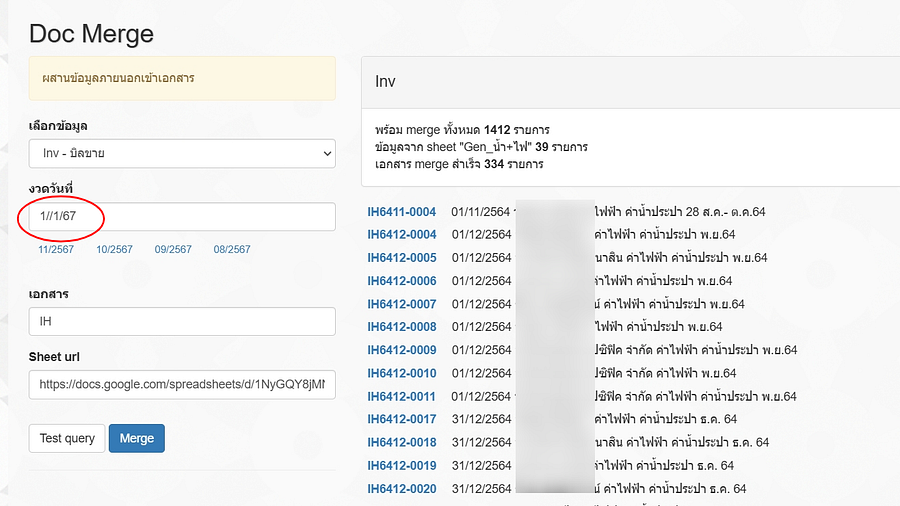The width and height of the screenshot is (900, 506).
Task: Click the Sheet url input field
Action: pos(182,384)
